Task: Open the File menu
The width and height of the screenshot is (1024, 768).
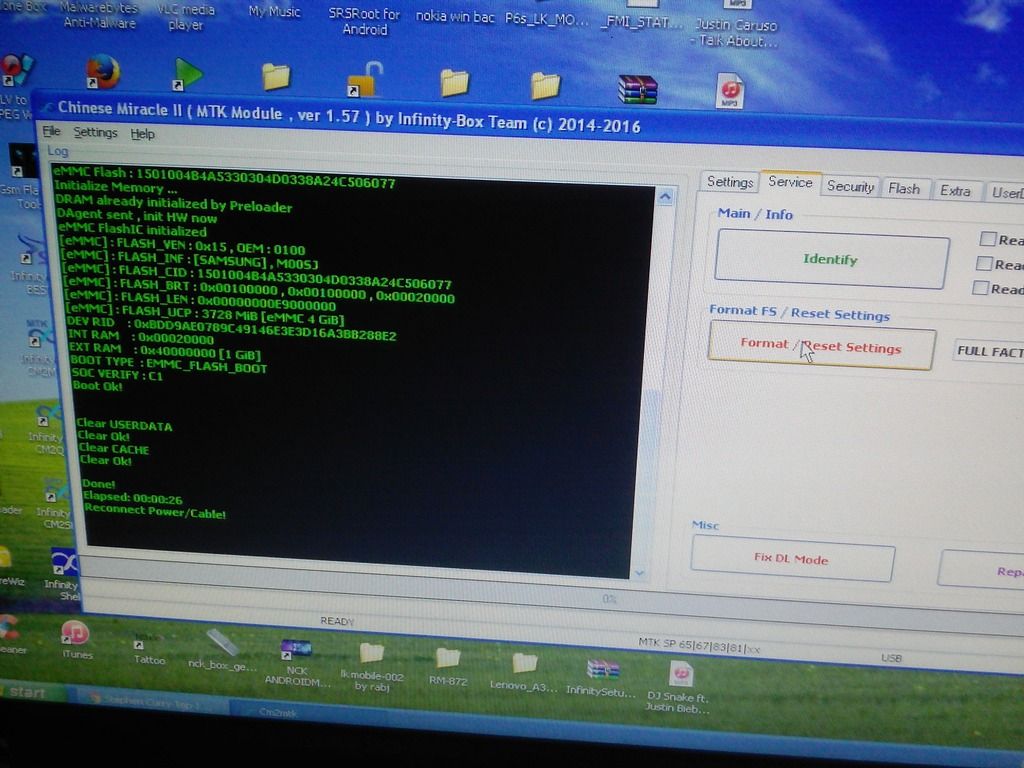Action: [x=52, y=132]
